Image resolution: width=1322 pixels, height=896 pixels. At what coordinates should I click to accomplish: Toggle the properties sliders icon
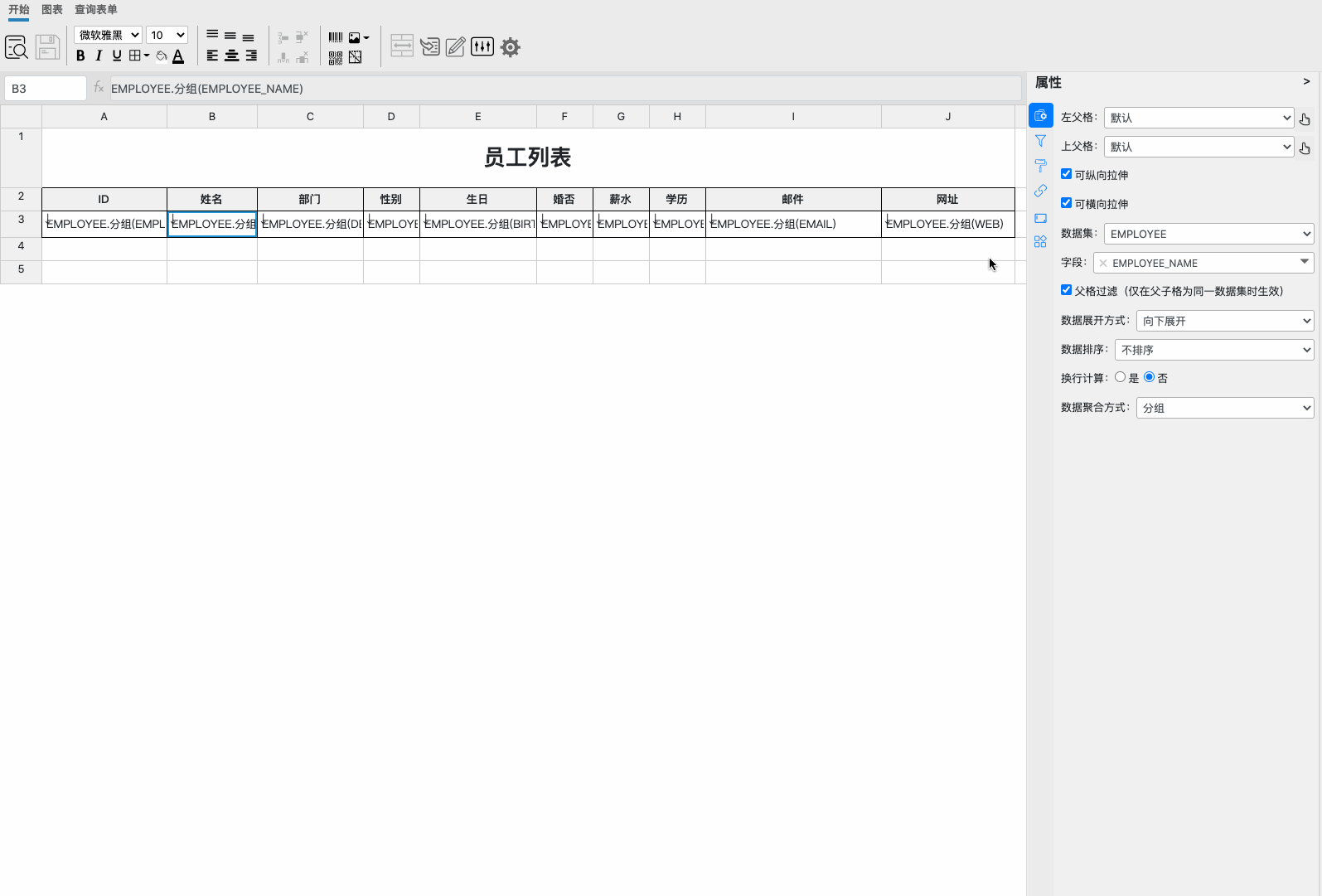(482, 46)
